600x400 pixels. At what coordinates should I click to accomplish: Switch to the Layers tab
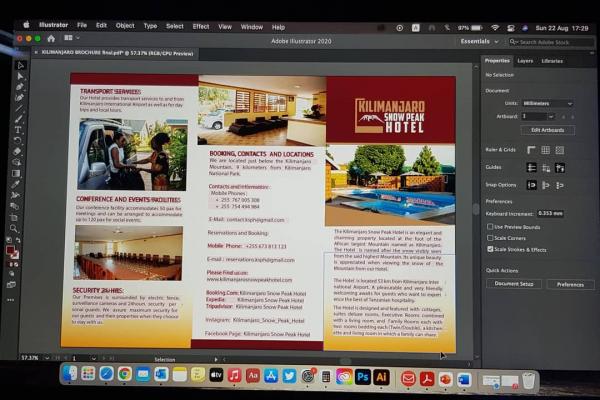pos(525,61)
